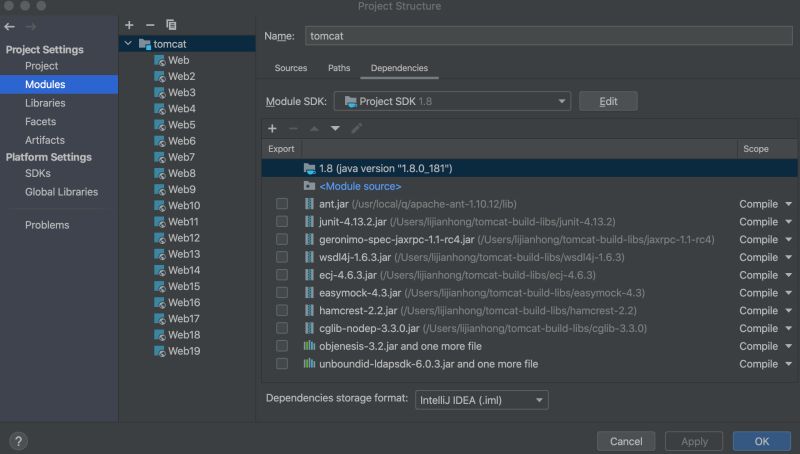Screen dimensions: 800x454
Task: Open Dependencies storage format dropdown
Action: click(482, 400)
